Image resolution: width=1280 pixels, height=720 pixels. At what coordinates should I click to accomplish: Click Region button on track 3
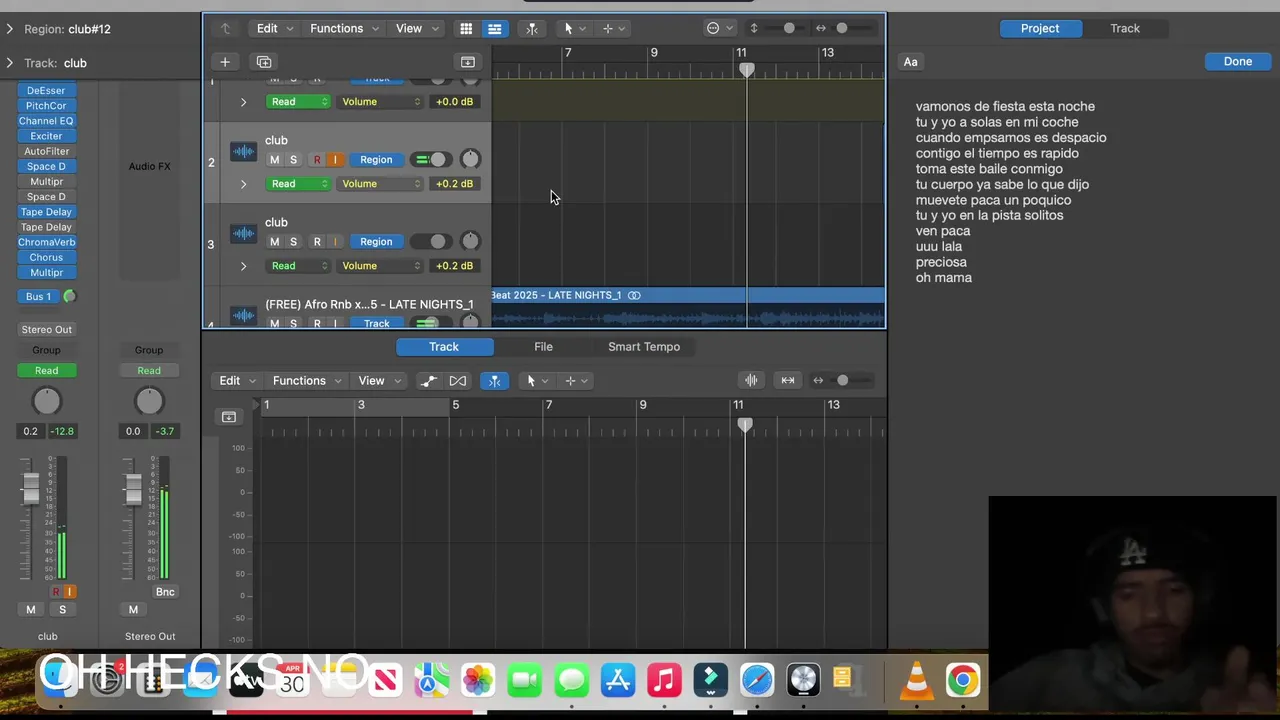376,242
